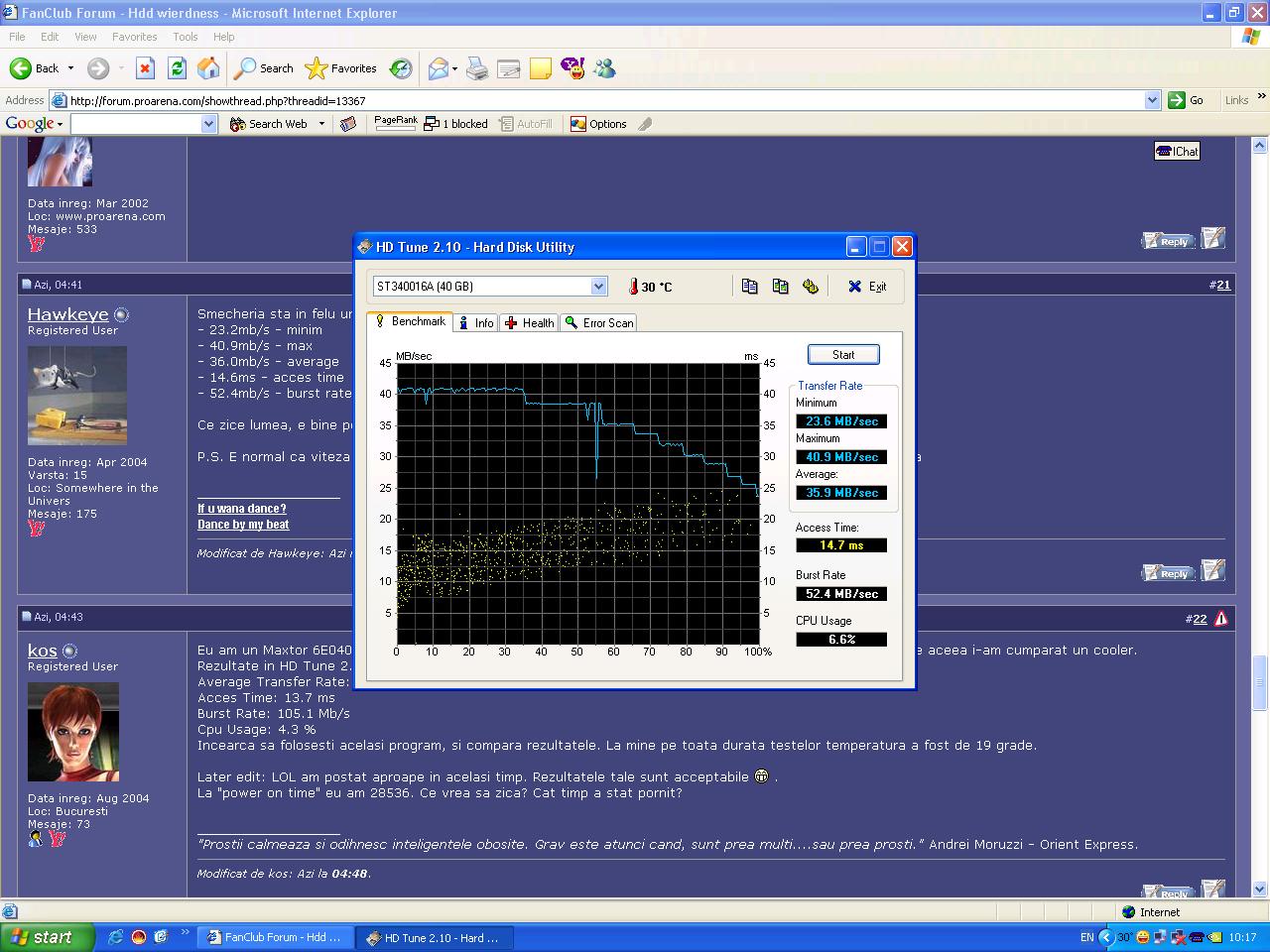Open HD Tune options wrench icon
The image size is (1270, 952).
pos(811,287)
